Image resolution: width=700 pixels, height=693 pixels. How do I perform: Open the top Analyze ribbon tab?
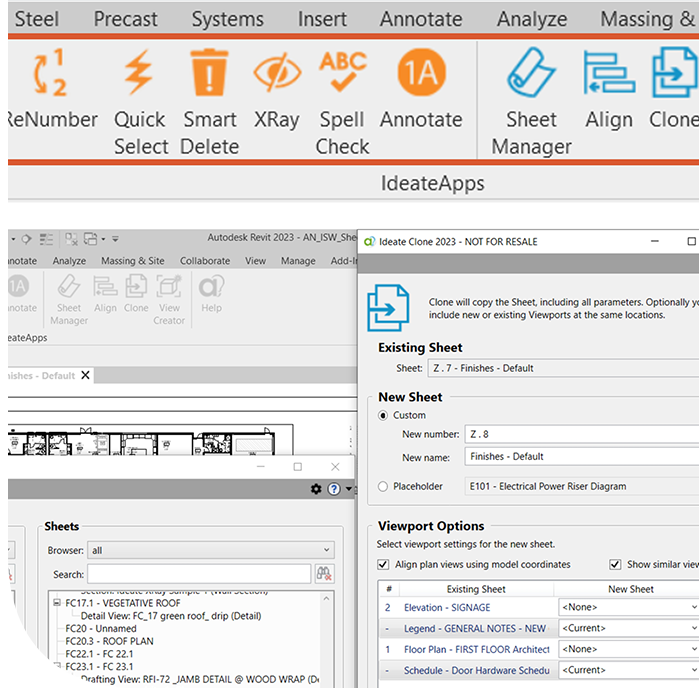(532, 19)
